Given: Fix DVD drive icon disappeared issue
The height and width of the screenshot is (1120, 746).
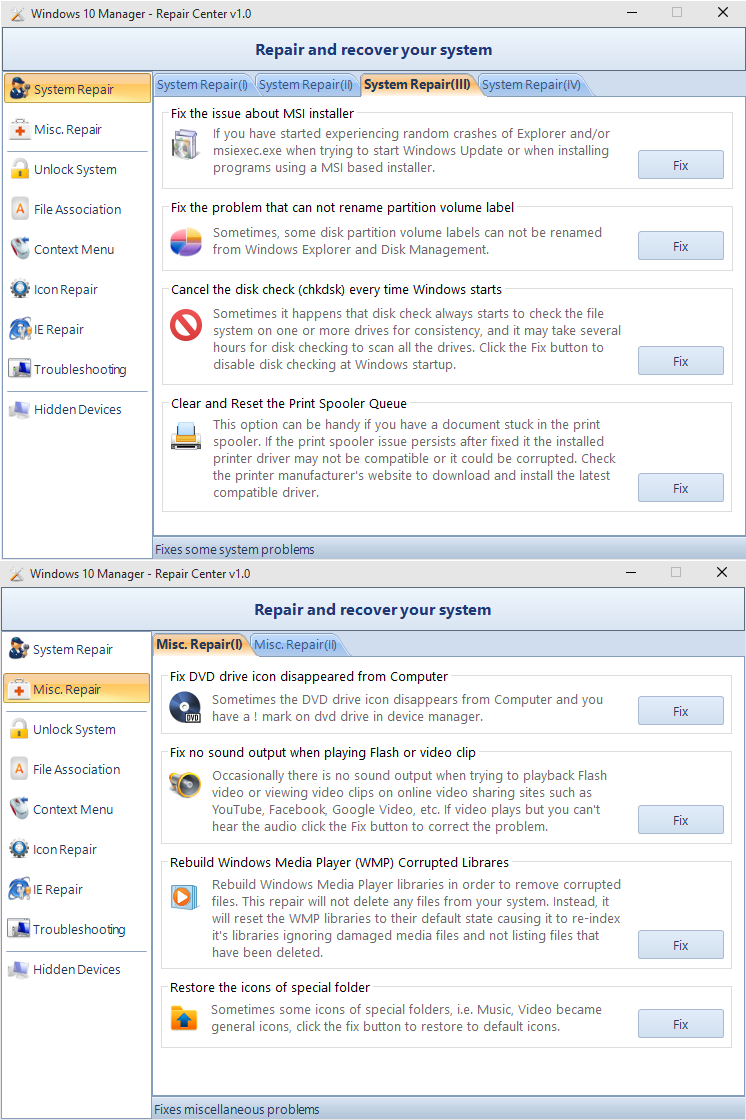Looking at the screenshot, I should (x=680, y=711).
